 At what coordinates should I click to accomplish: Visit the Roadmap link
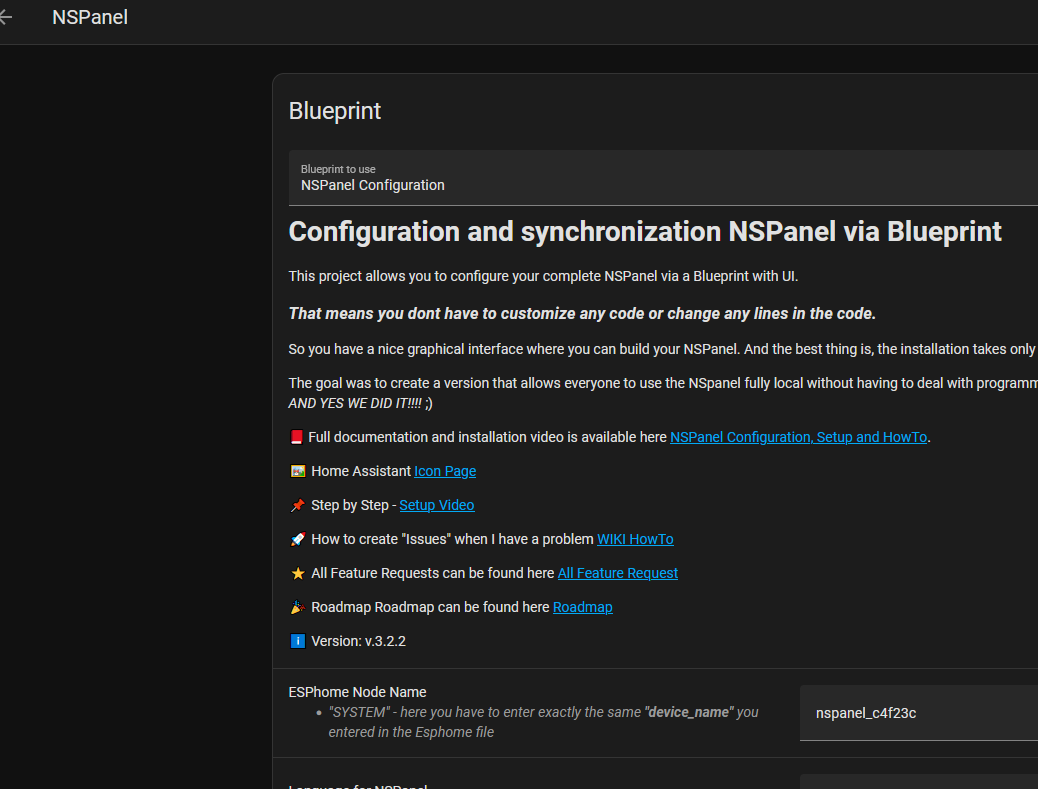click(582, 606)
